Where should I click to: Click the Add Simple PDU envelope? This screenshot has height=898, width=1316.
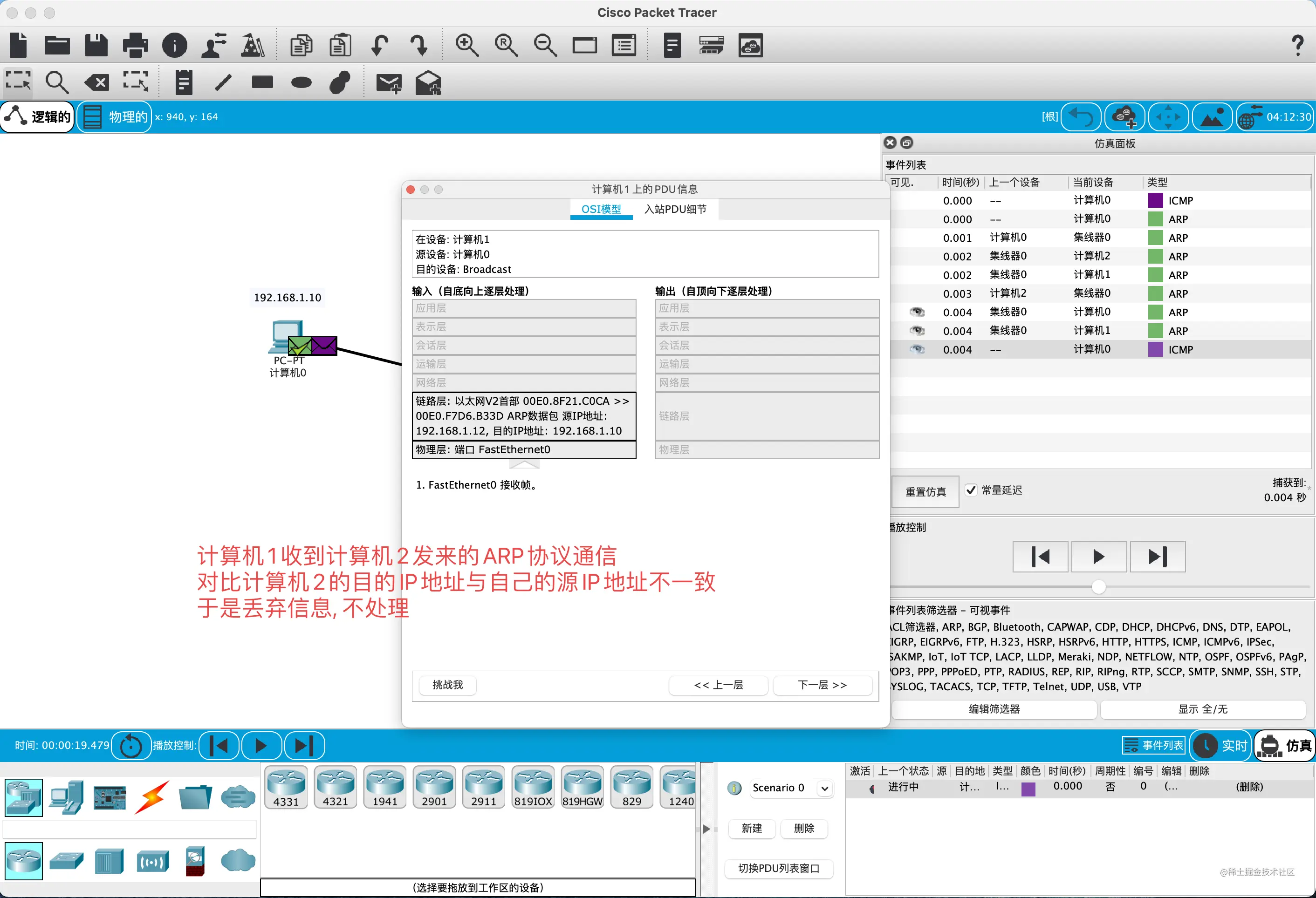(389, 83)
